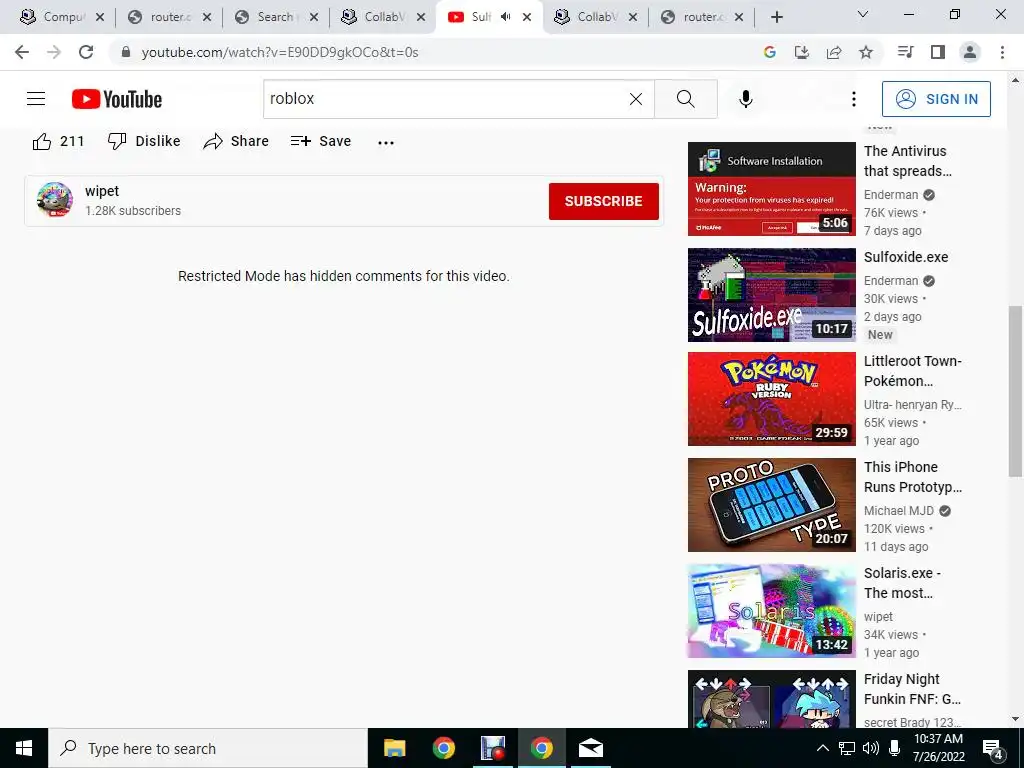
Task: Open Friday Night Funkin video thumbnail
Action: pos(771,699)
